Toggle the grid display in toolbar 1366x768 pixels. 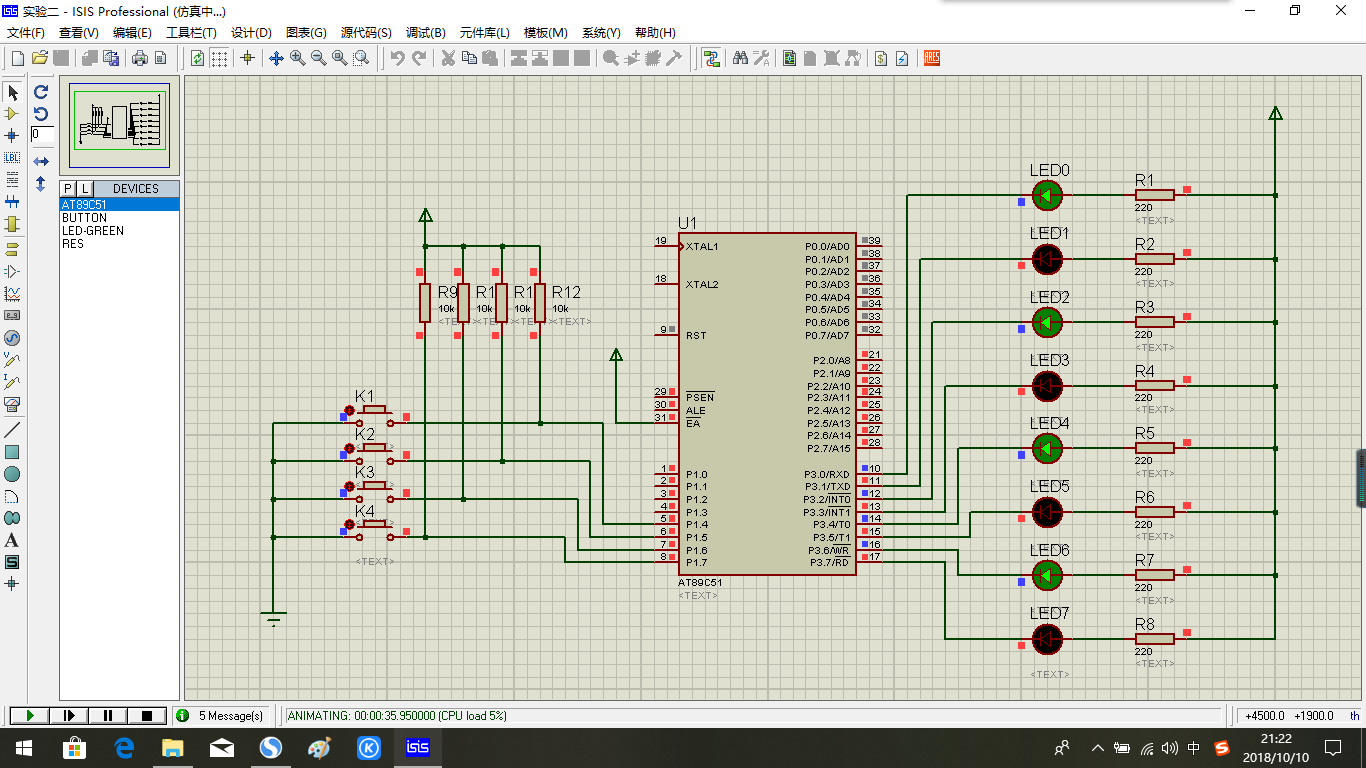pos(219,58)
